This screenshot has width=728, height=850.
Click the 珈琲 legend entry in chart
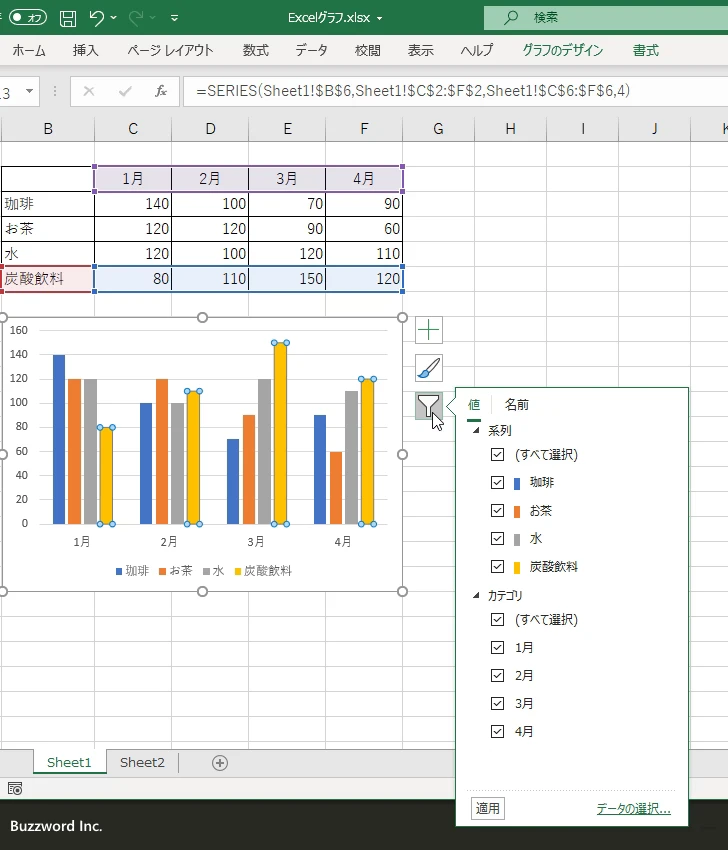(x=132, y=571)
